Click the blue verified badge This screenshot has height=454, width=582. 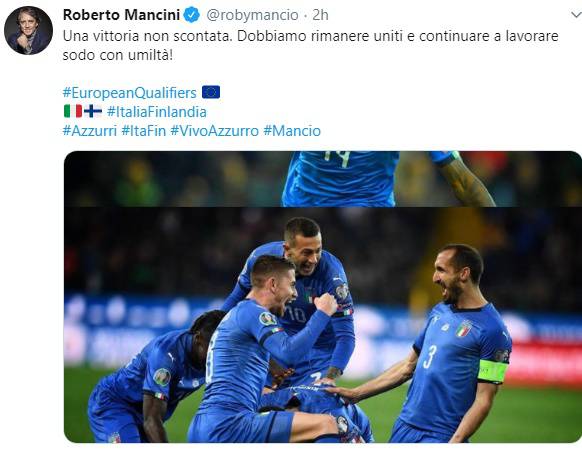(x=192, y=15)
